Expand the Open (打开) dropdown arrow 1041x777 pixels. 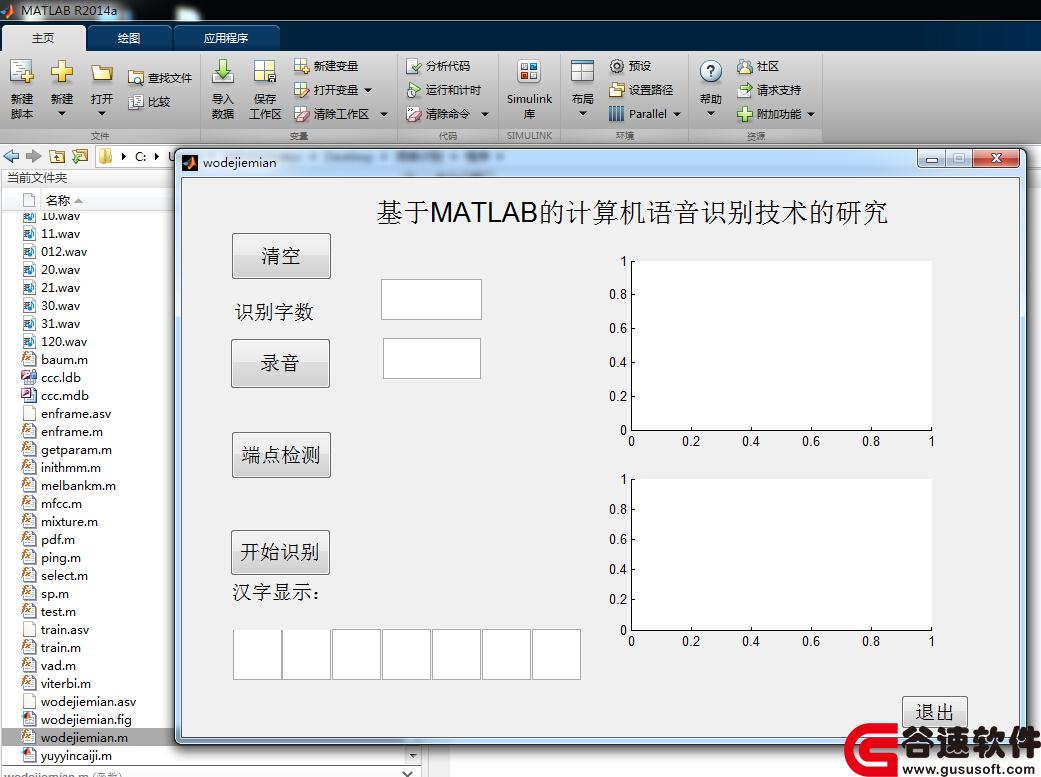102,114
